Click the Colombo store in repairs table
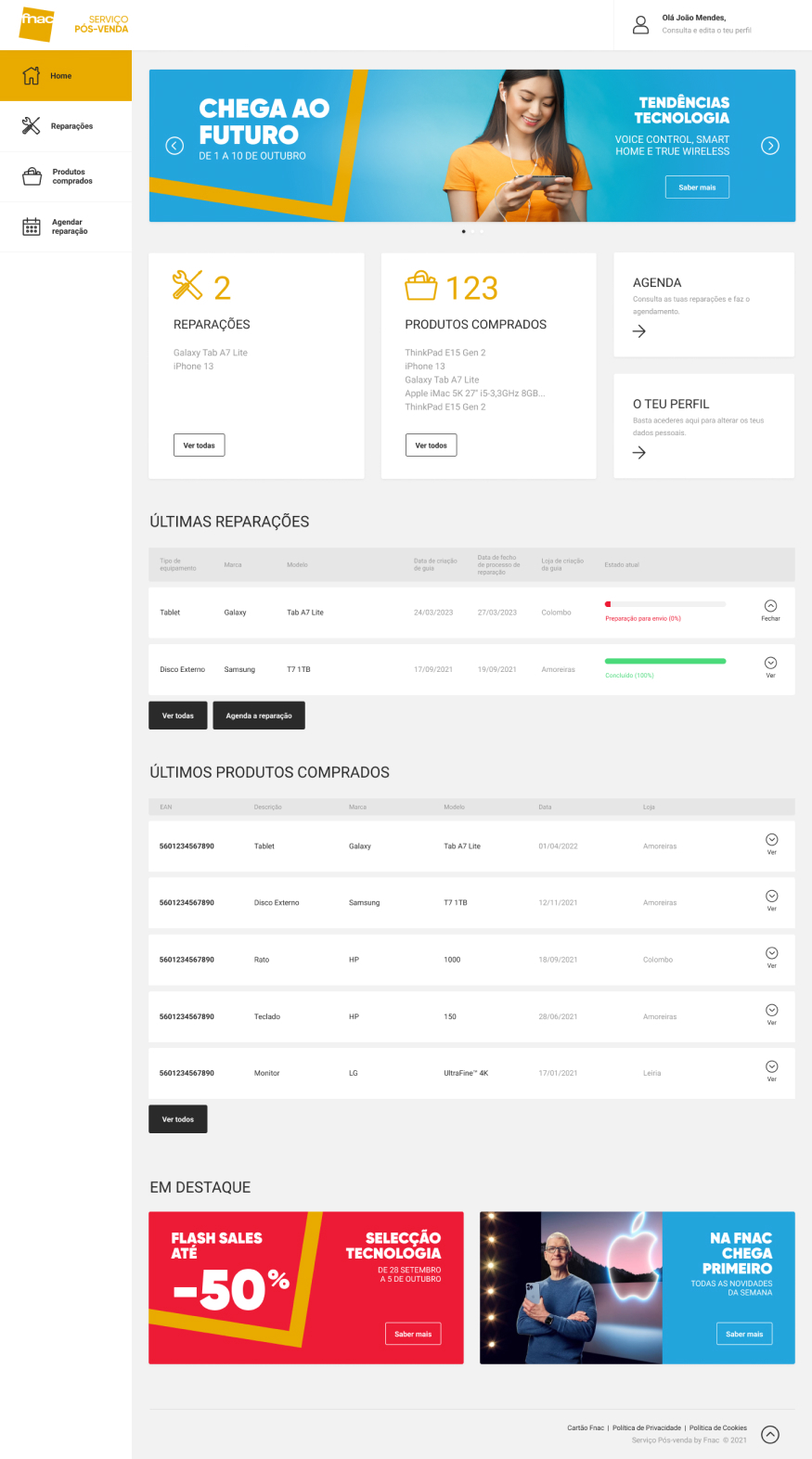The height and width of the screenshot is (1459, 812). point(557,613)
